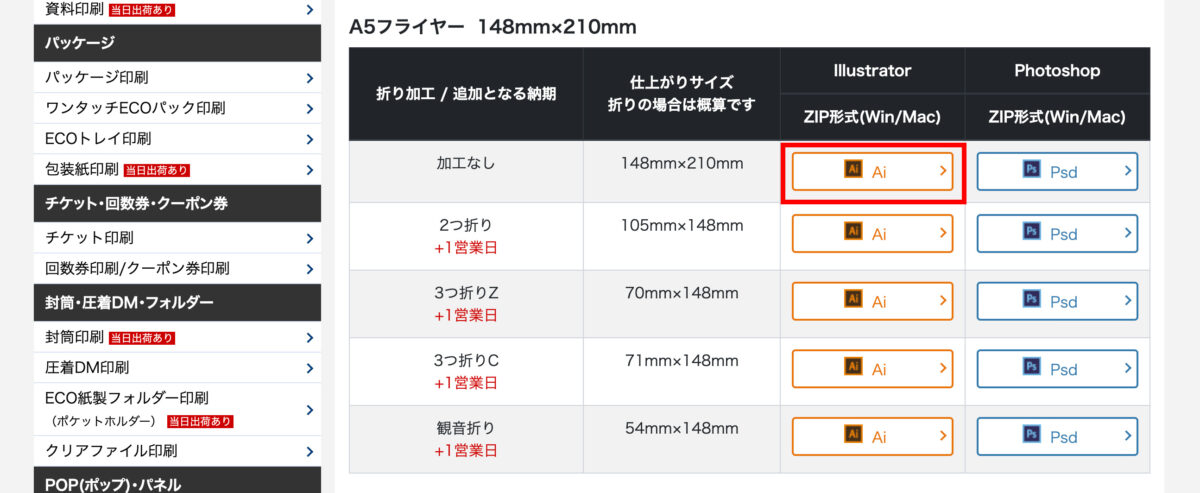Click the Ai icon in the 3つ折りZ row

click(x=853, y=299)
